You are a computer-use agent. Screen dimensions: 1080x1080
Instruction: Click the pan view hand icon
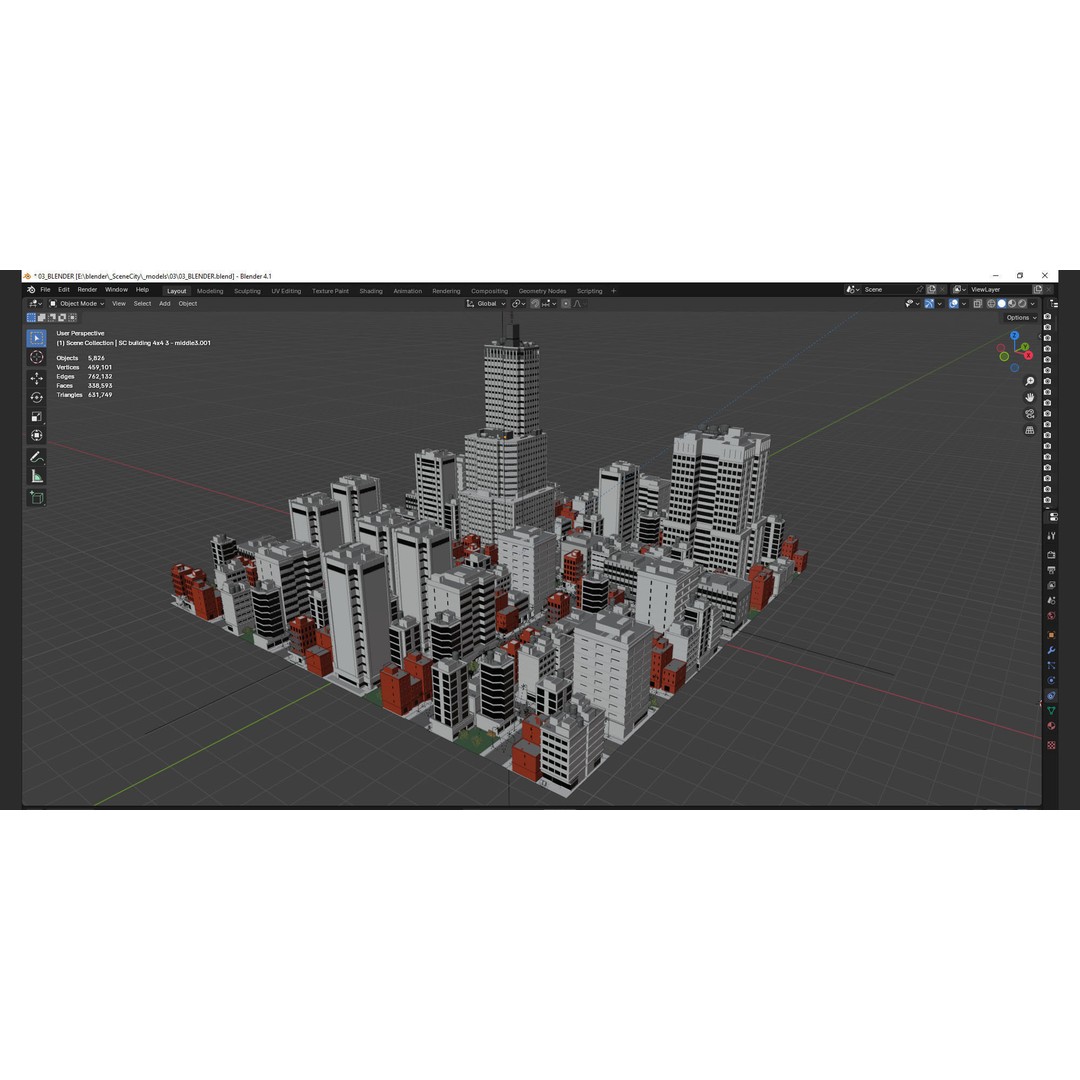pos(1029,397)
